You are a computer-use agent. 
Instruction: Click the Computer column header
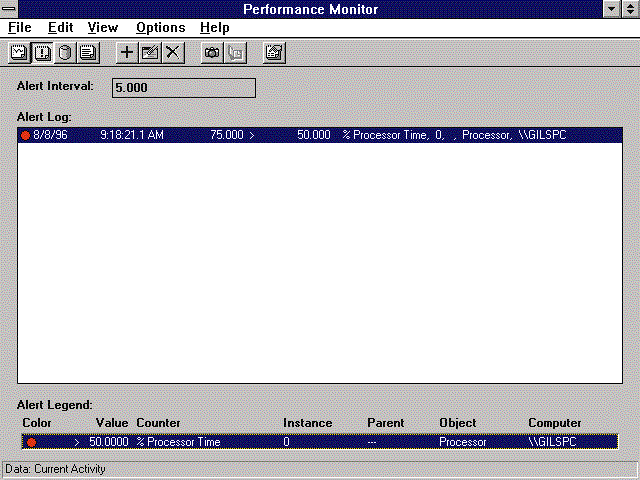[x=555, y=423]
